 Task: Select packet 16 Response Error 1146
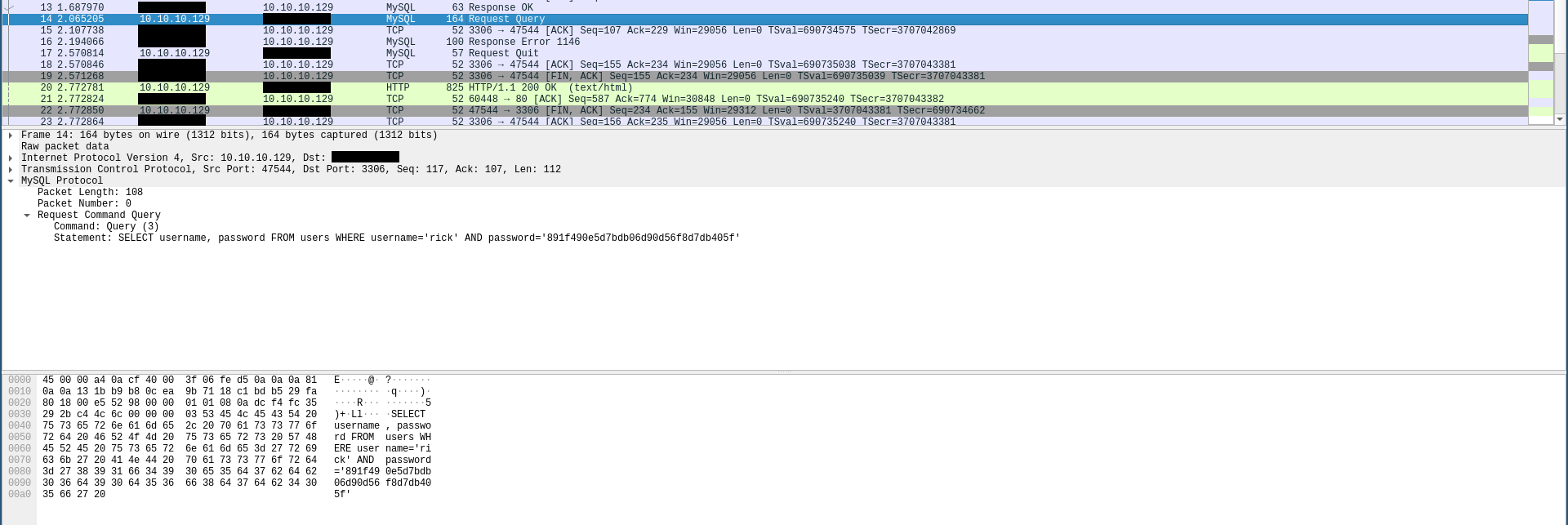[523, 42]
